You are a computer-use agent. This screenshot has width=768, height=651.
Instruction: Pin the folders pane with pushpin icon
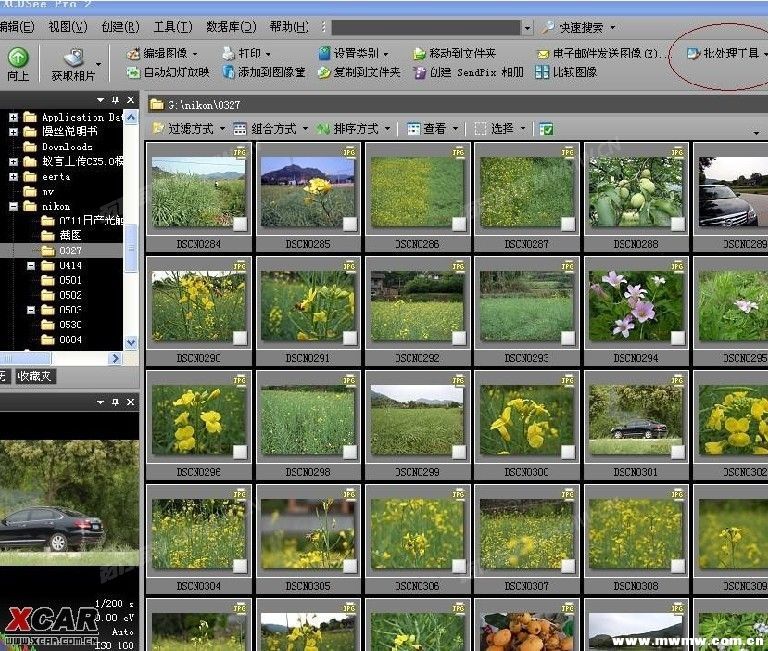coord(116,100)
